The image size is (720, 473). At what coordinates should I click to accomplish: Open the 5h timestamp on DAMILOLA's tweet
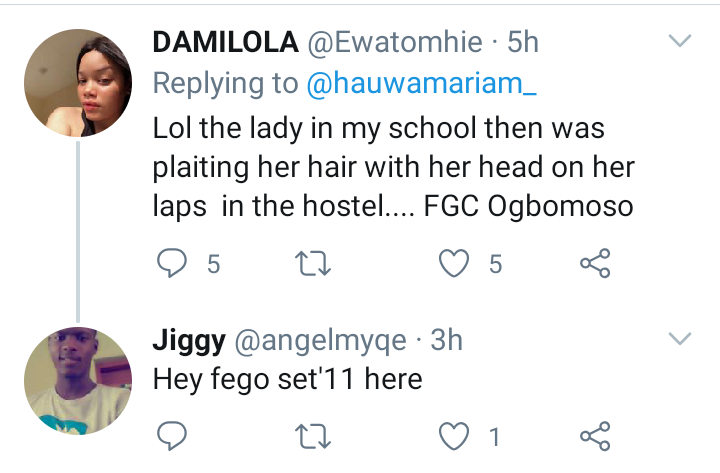[524, 42]
